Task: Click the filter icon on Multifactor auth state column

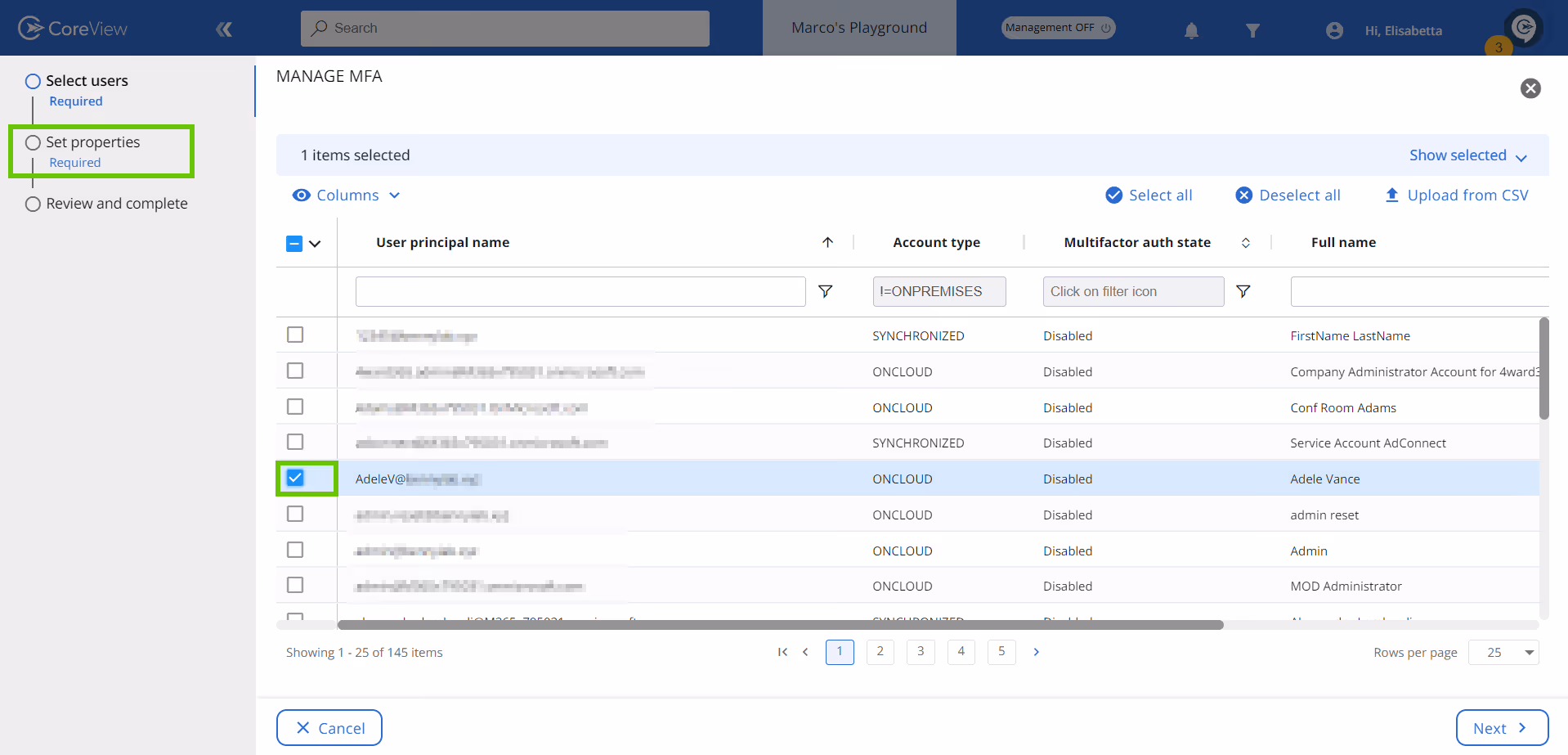Action: pyautogui.click(x=1243, y=291)
